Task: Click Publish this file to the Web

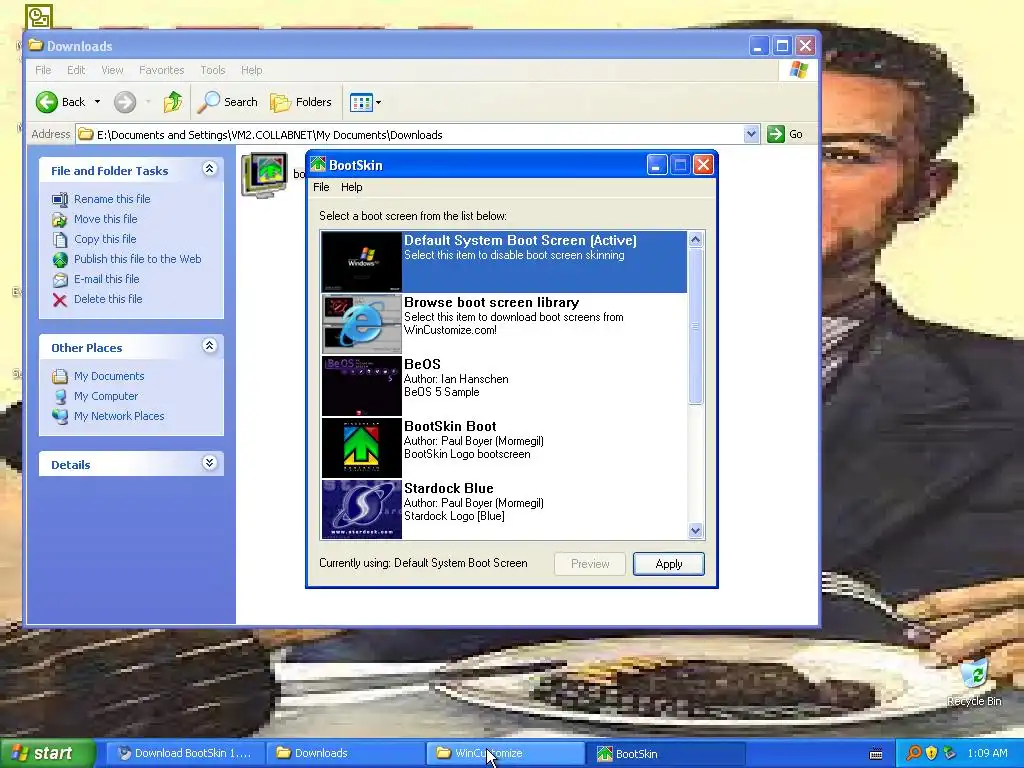Action: click(137, 259)
